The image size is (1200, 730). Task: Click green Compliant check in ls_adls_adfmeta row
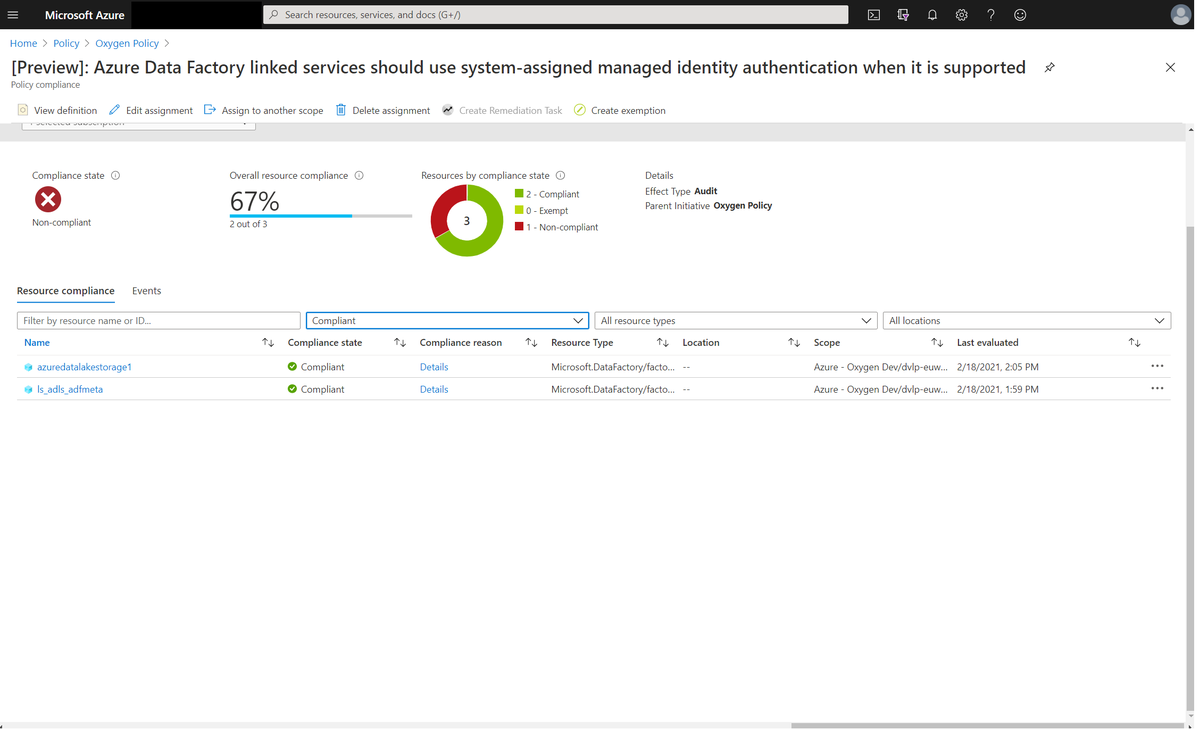click(292, 390)
